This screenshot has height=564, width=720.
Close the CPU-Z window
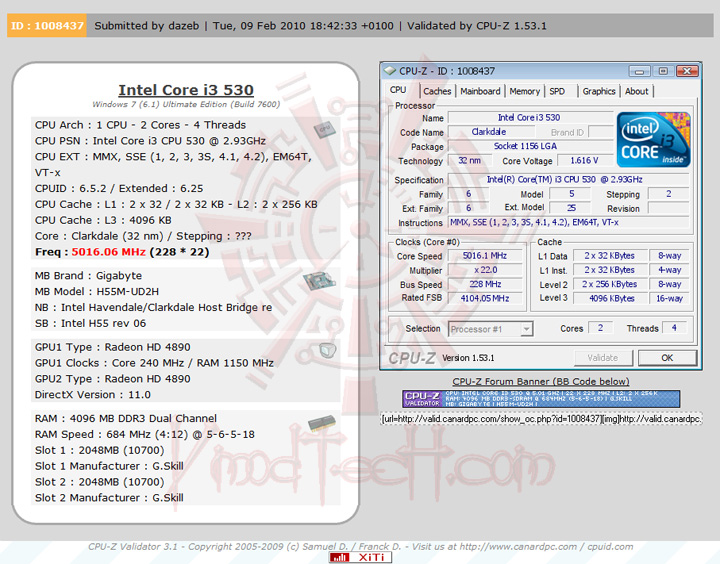[x=687, y=71]
